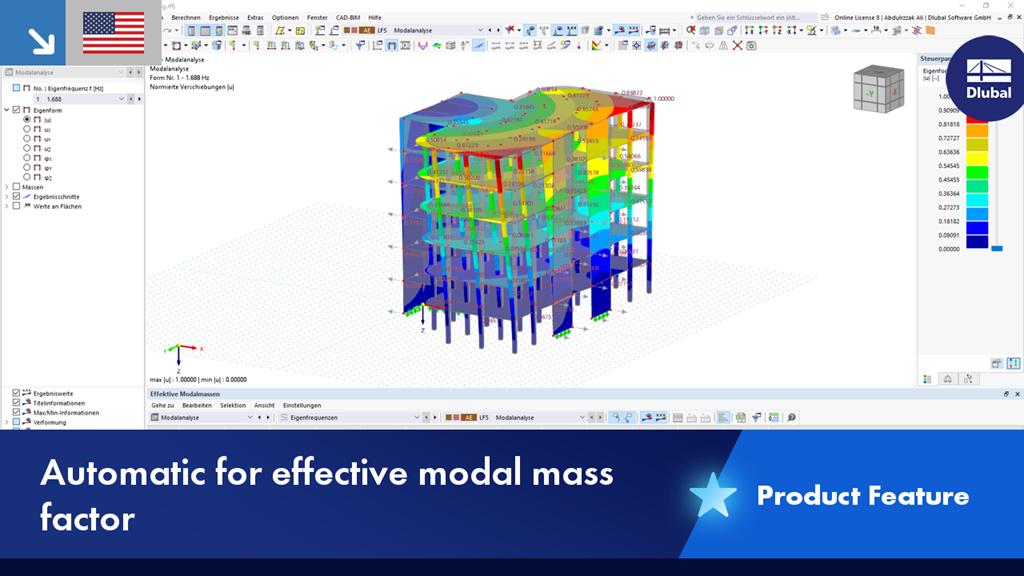Screen dimensions: 1024x576
Task: Open the eigenfrequency number dropdown showing 1.688 Hz
Action: [x=121, y=98]
